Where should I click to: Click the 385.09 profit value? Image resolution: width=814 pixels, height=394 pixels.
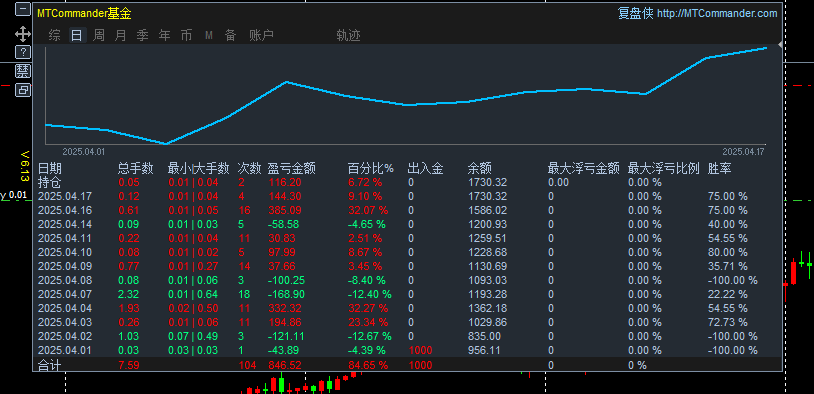pyautogui.click(x=285, y=210)
